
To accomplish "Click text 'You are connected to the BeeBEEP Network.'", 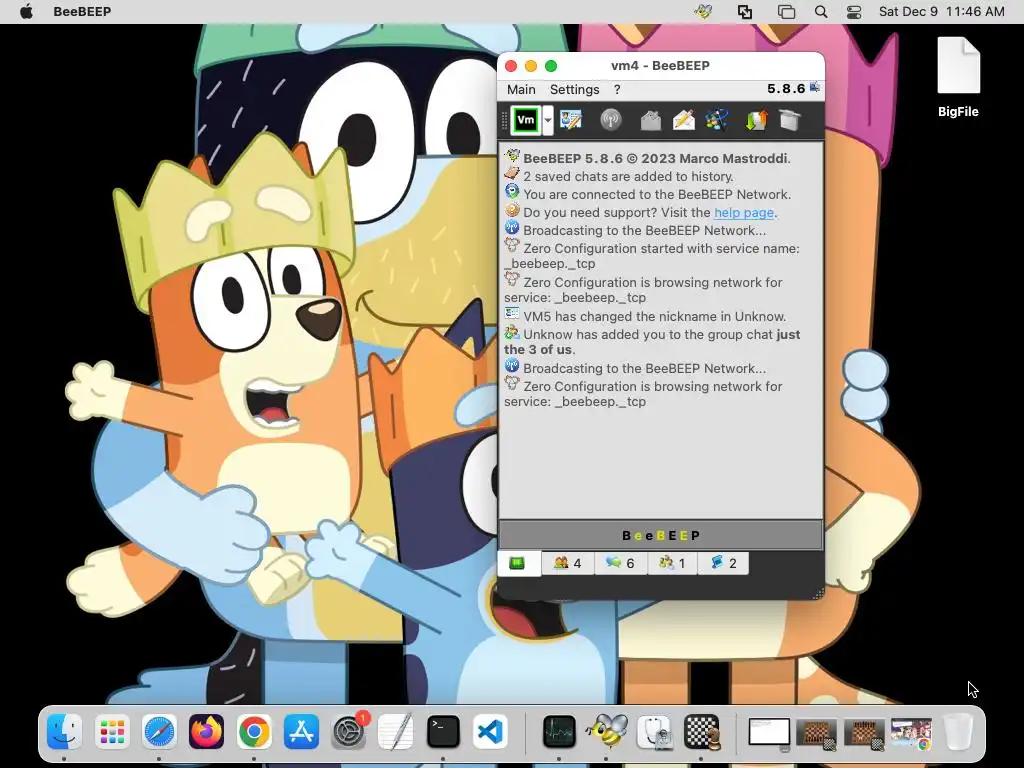I will tap(657, 194).
